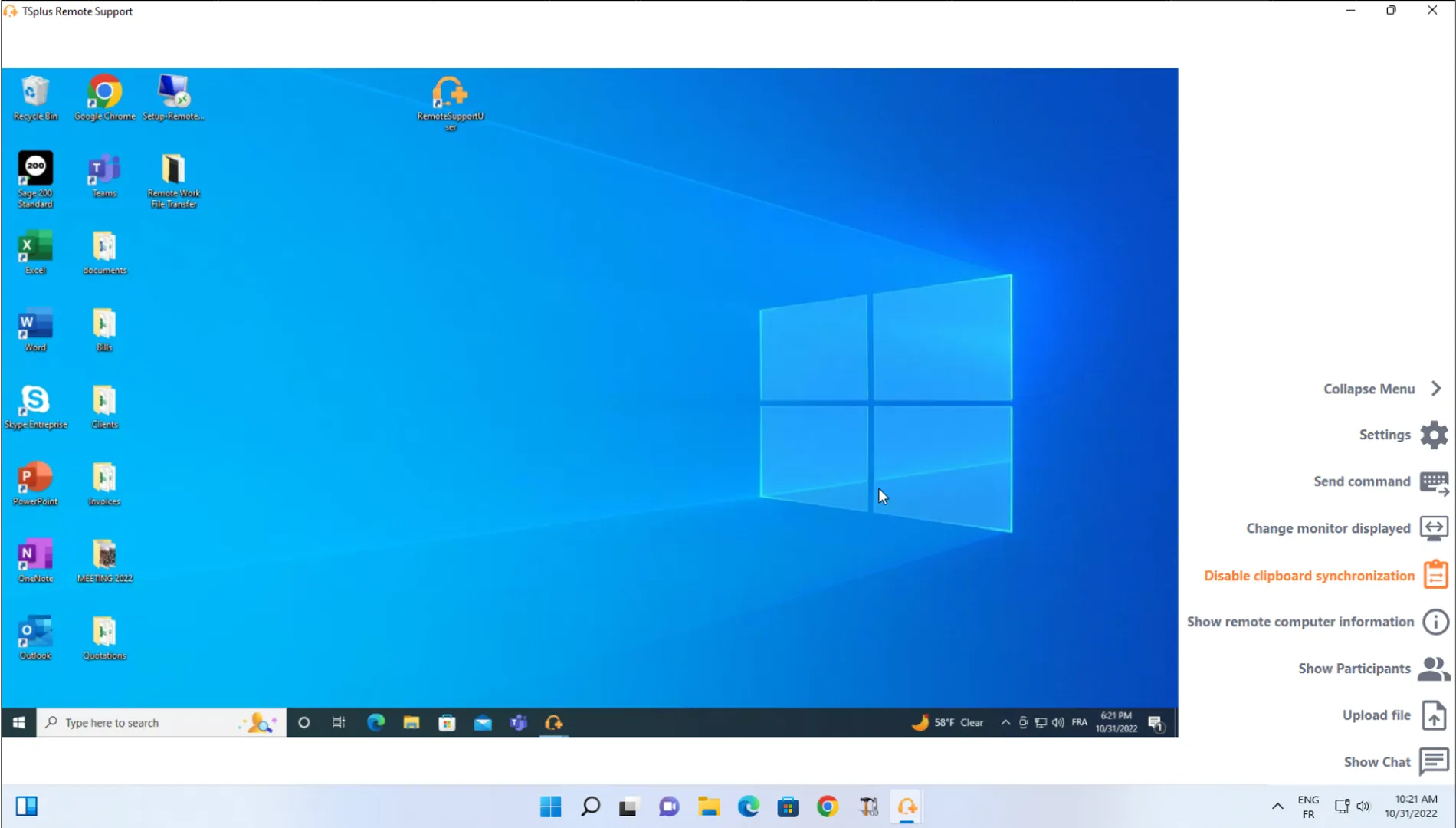Open the host Windows 11 Start menu
Screen dimensions: 1456x828
pos(550,807)
